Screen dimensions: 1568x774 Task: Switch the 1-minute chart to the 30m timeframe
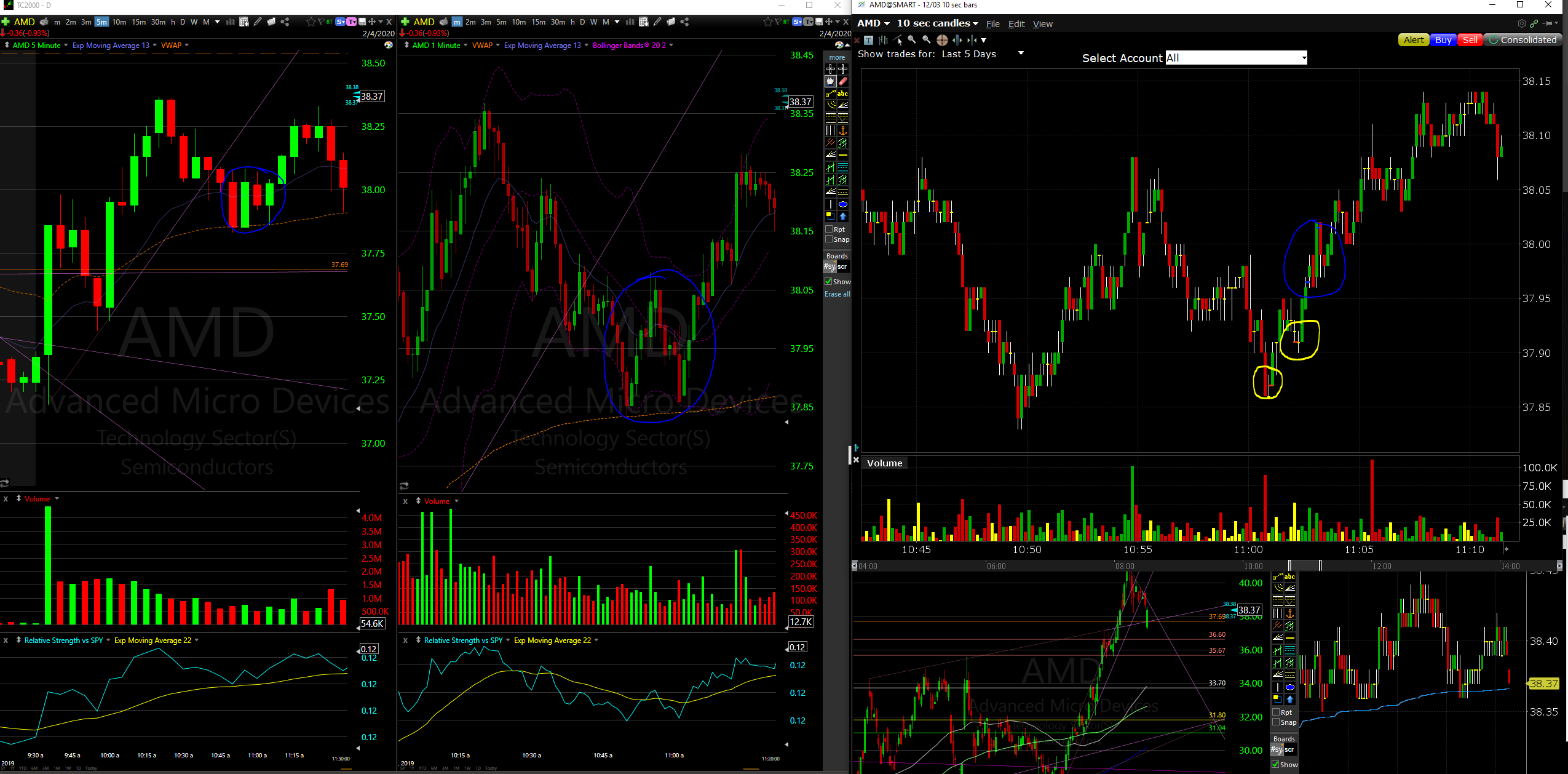558,22
